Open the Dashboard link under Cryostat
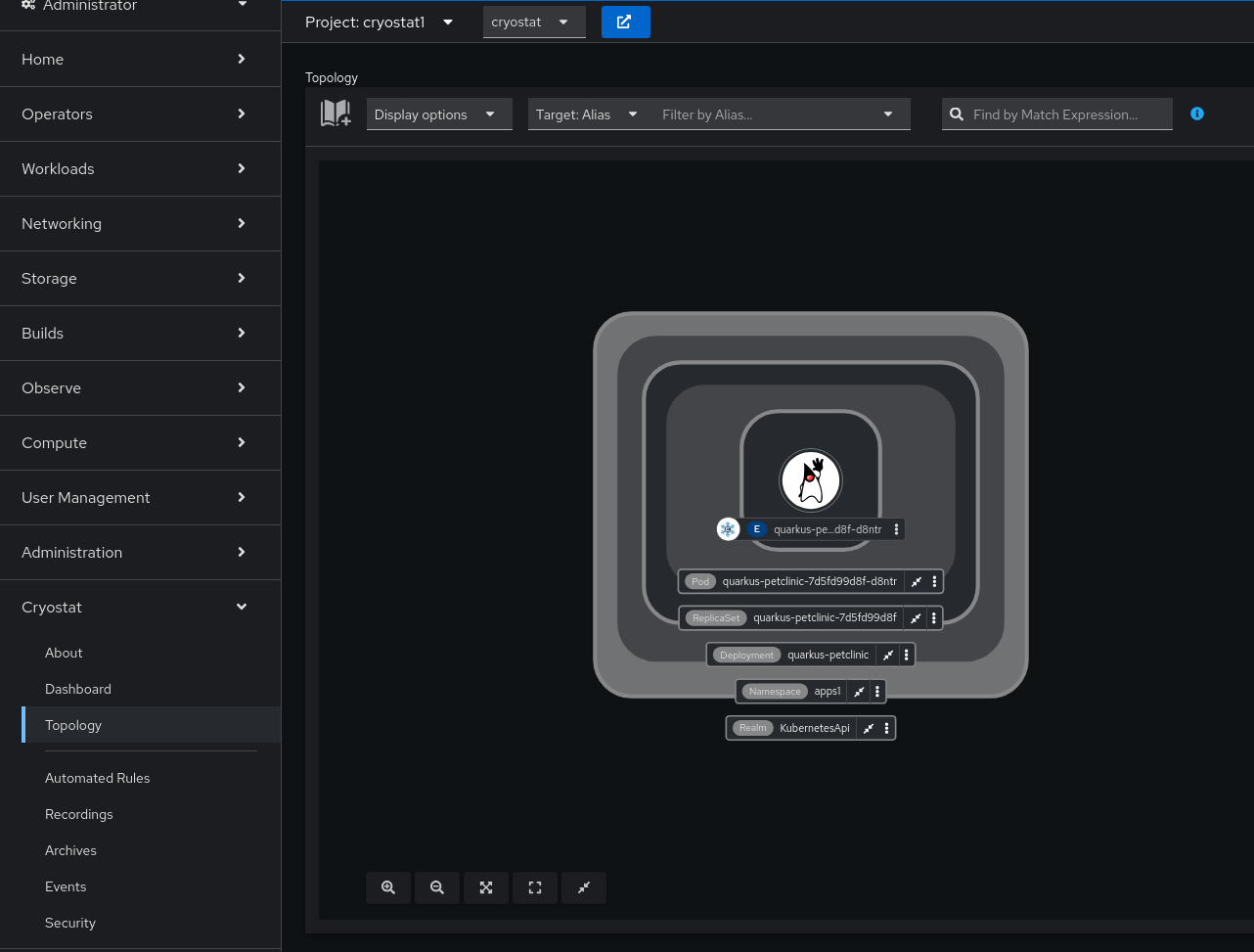The image size is (1254, 952). 78,689
